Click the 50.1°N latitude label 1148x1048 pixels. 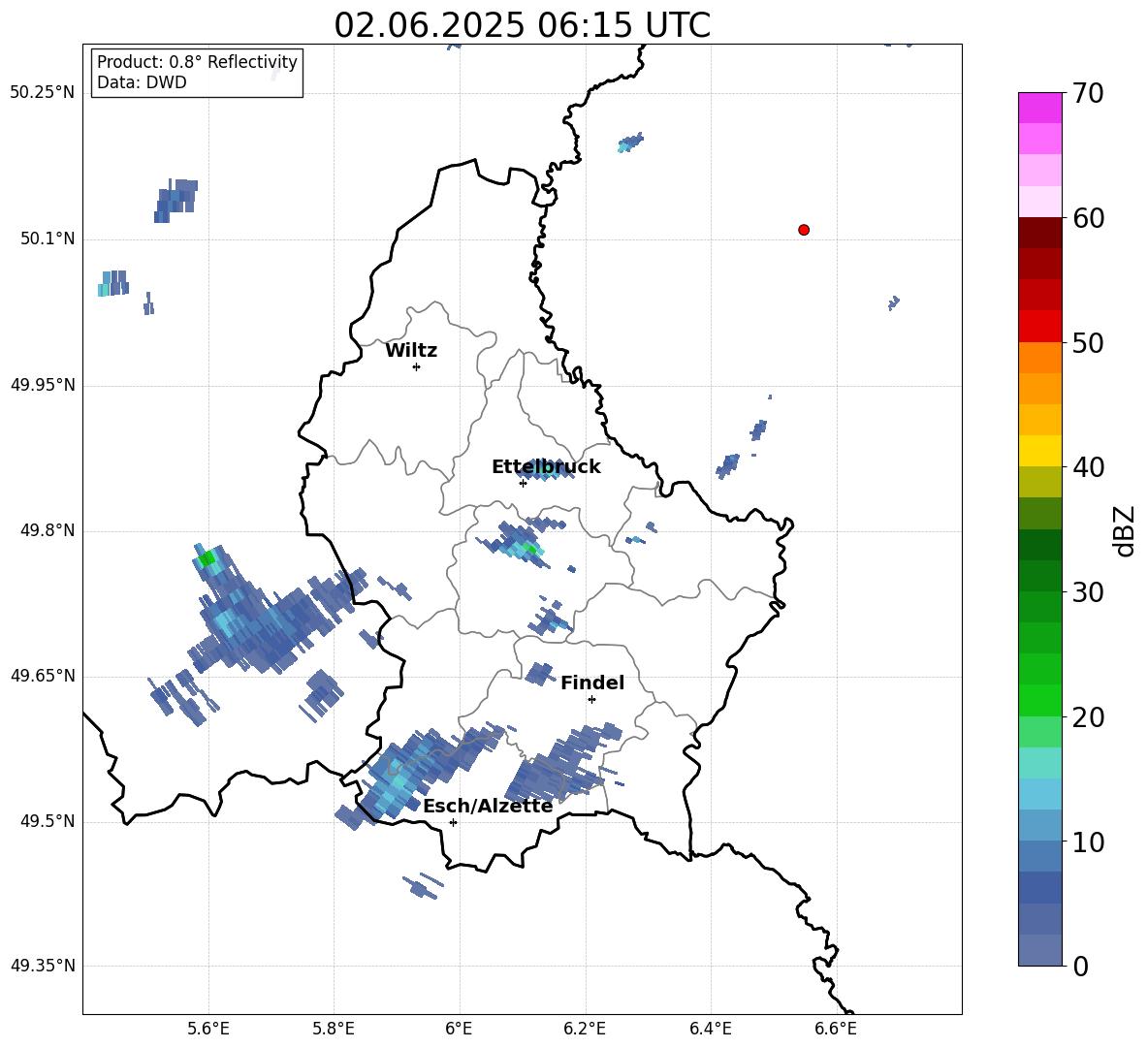click(x=48, y=238)
